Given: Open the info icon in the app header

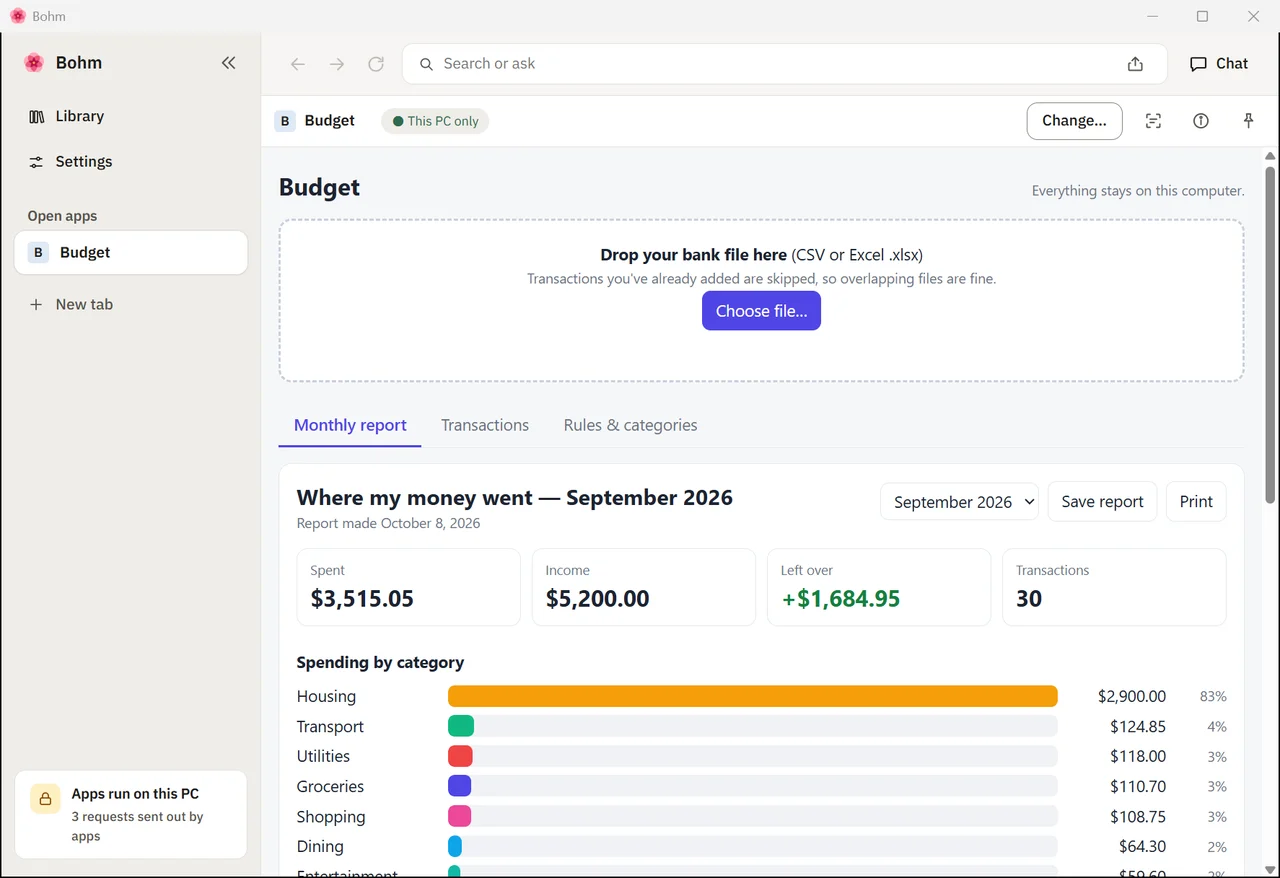Looking at the screenshot, I should [x=1201, y=121].
